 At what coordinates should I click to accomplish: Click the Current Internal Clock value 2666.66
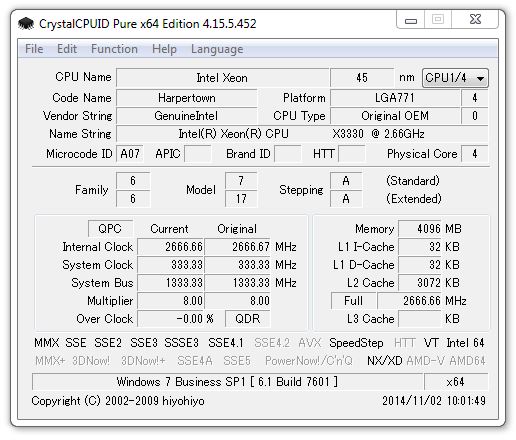(x=171, y=247)
